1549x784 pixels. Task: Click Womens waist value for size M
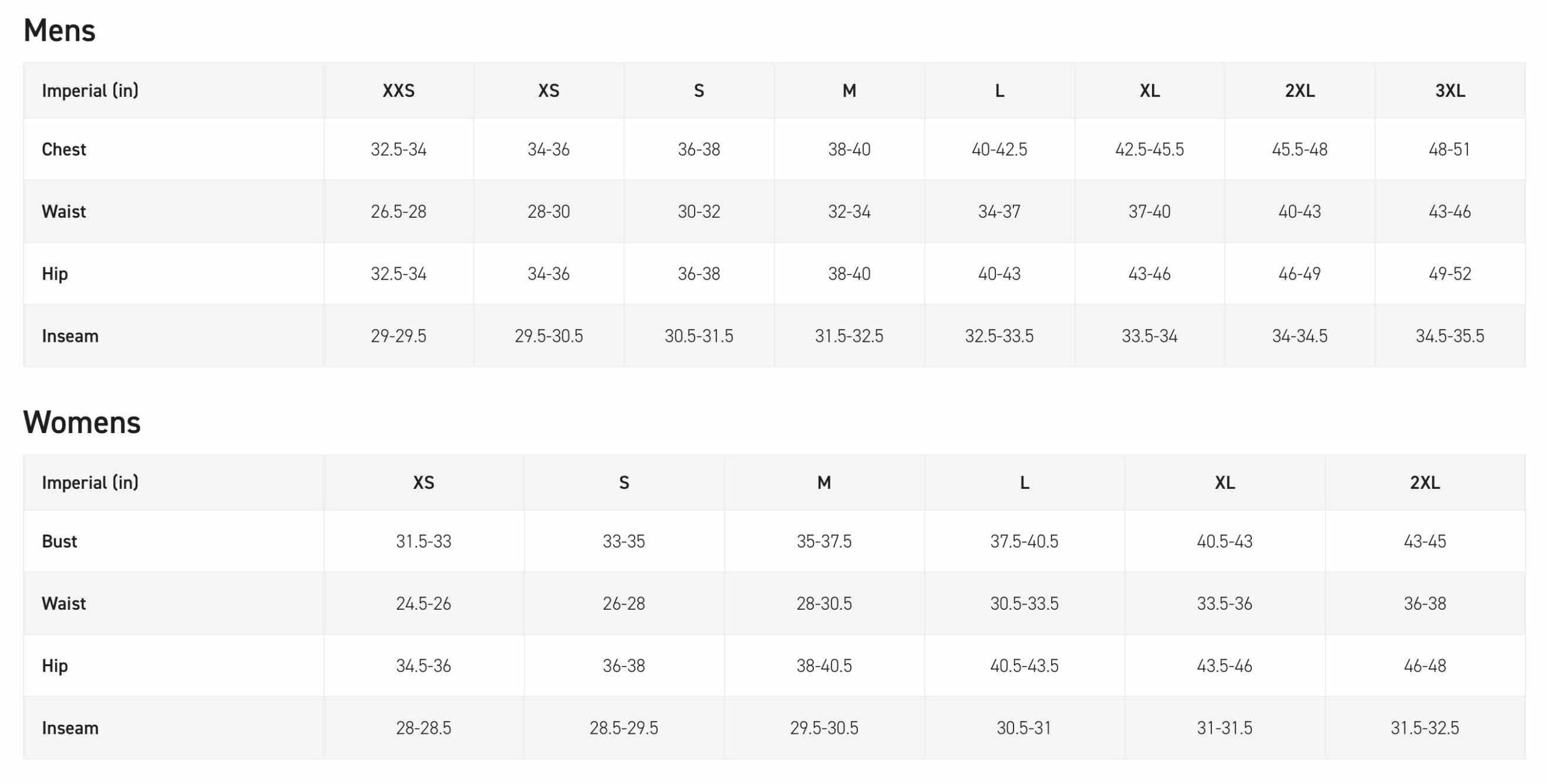pyautogui.click(x=824, y=604)
